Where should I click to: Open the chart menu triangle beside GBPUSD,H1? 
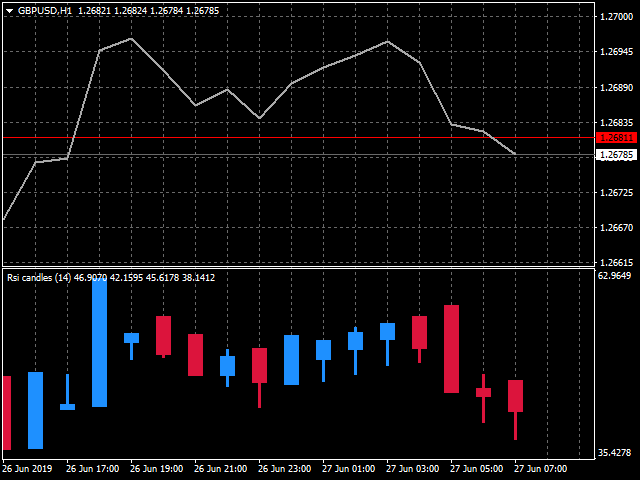click(9, 10)
